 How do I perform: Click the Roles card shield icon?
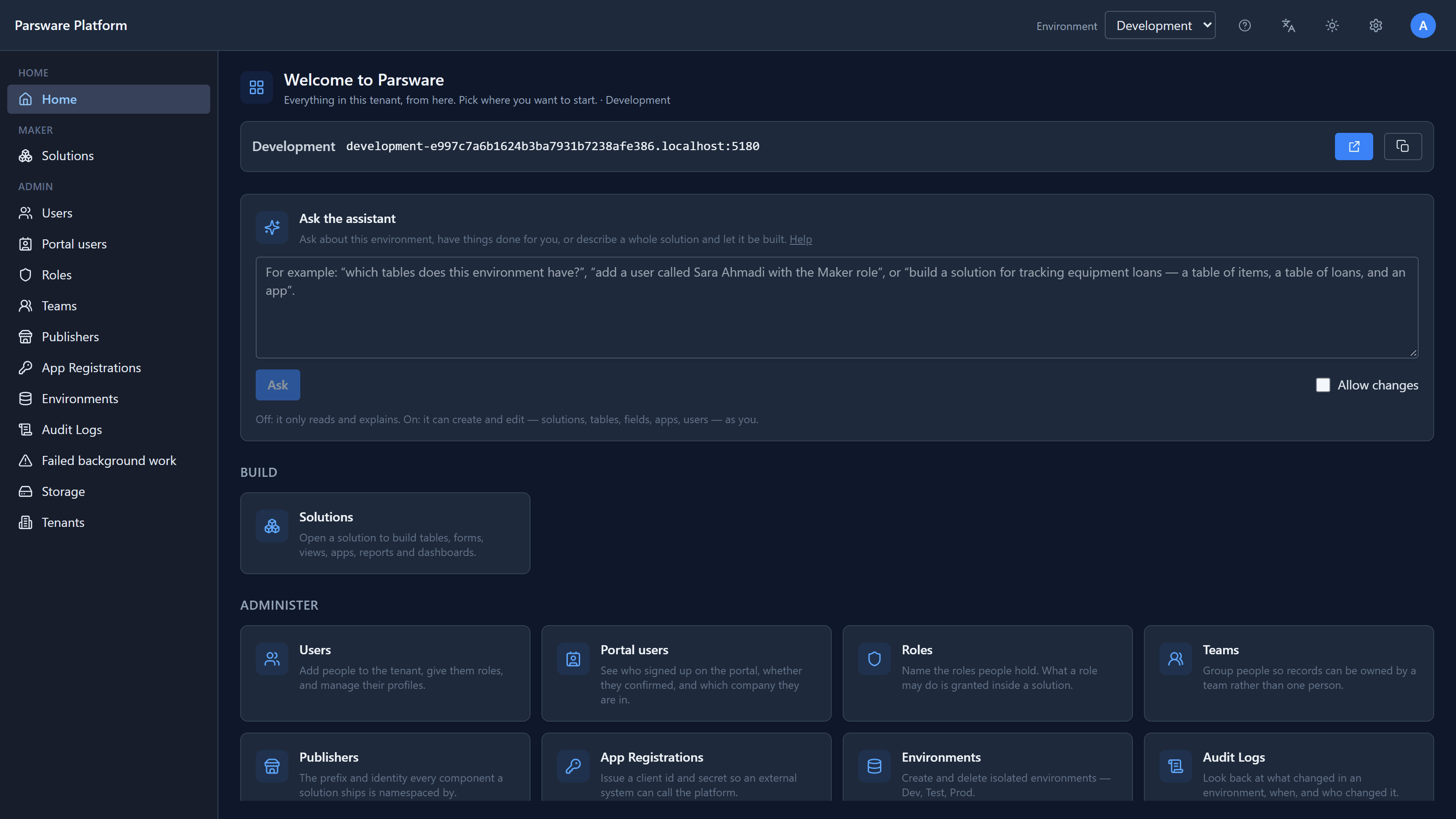click(875, 658)
